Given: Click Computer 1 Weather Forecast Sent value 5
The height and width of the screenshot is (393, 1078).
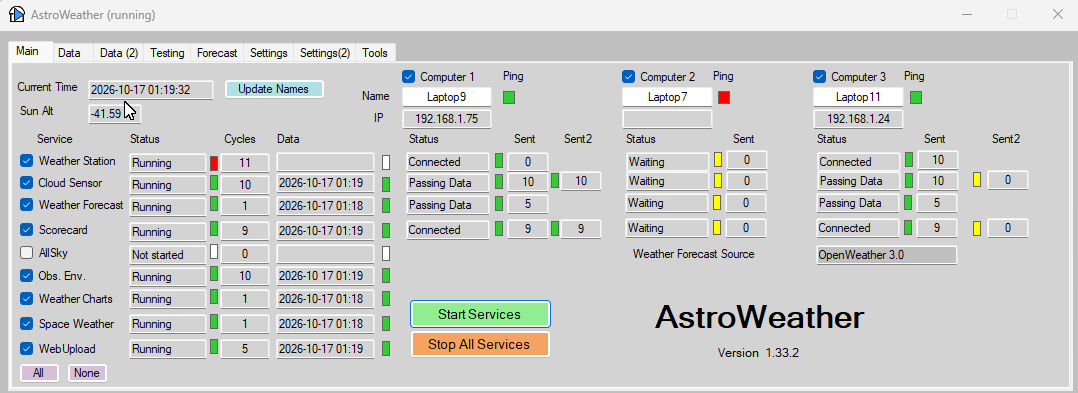Looking at the screenshot, I should (527, 204).
